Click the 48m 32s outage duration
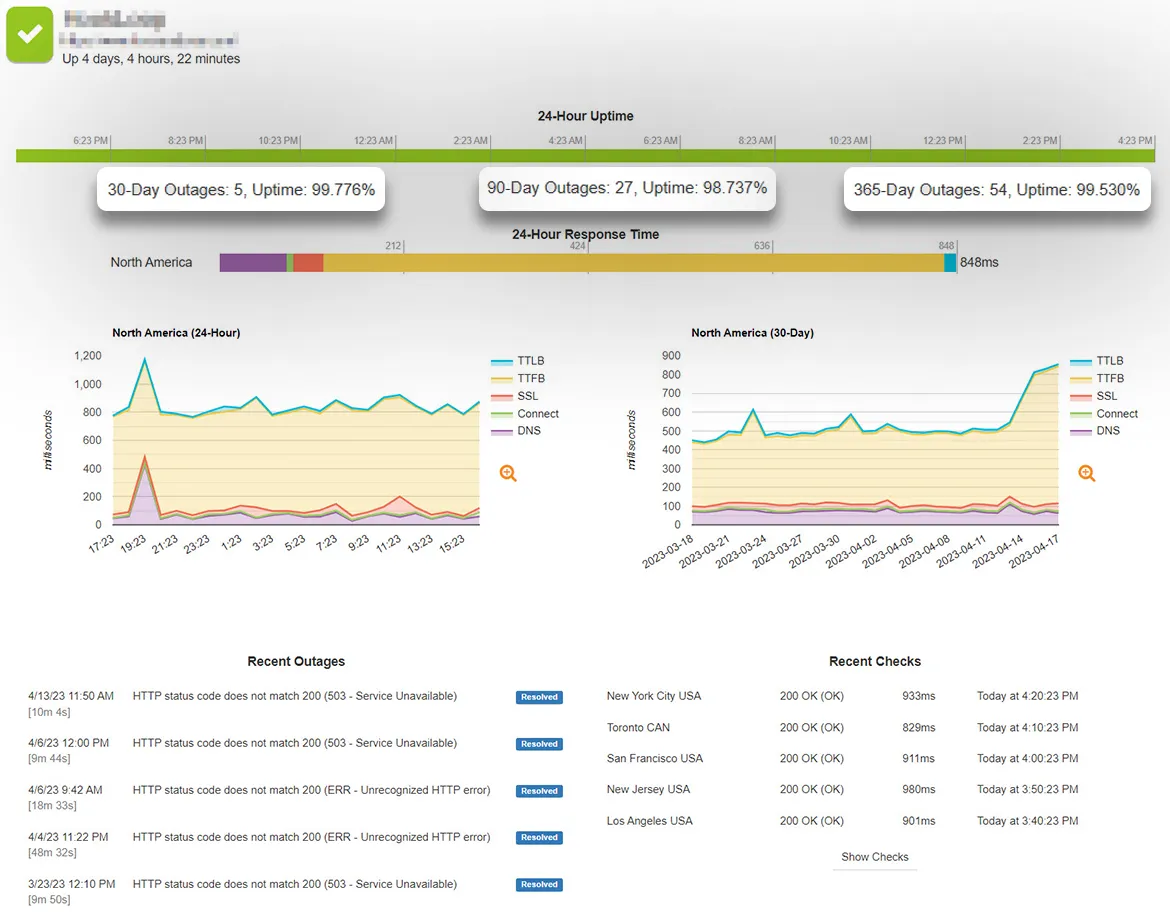The width and height of the screenshot is (1170, 918). (52, 852)
